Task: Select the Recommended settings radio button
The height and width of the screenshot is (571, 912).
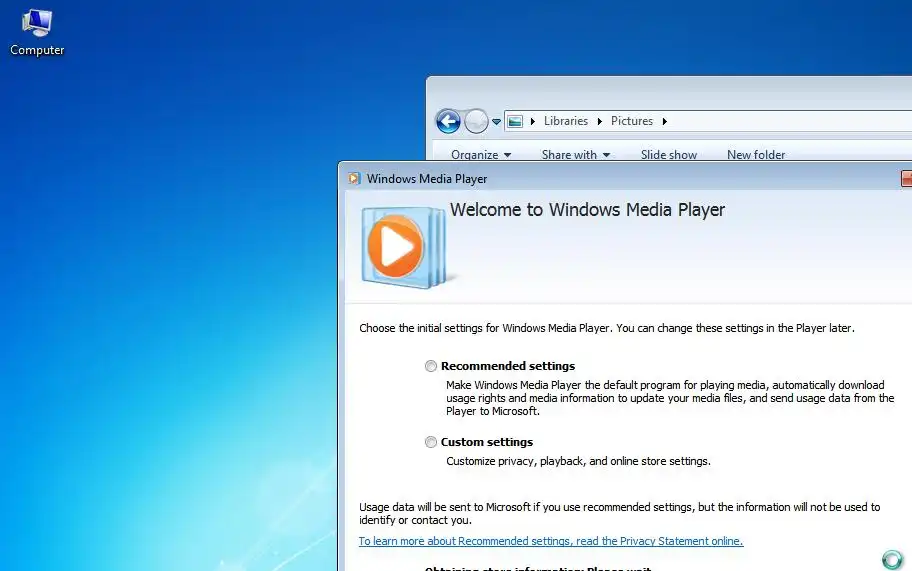Action: [430, 366]
